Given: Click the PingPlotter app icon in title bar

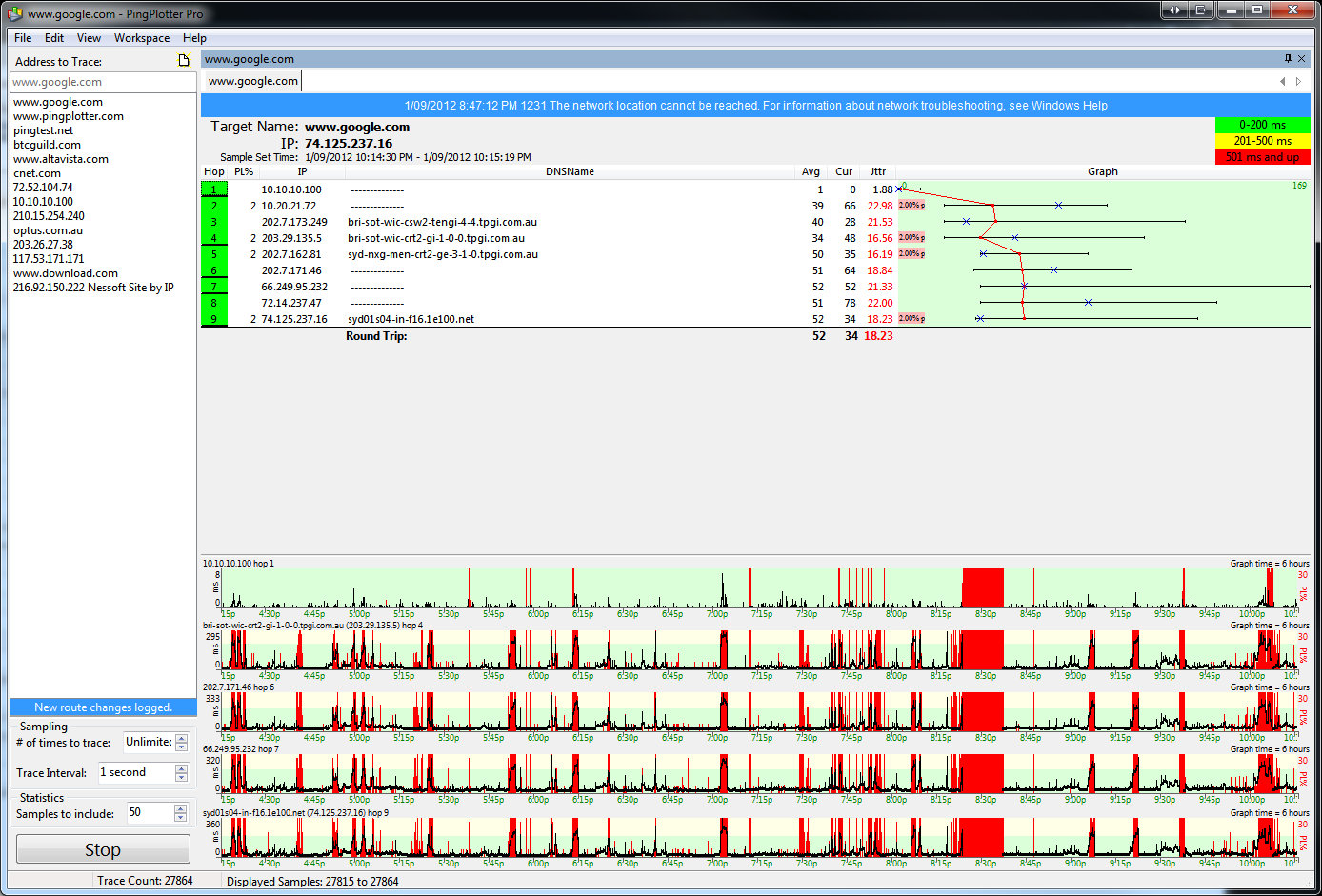Looking at the screenshot, I should [14, 14].
